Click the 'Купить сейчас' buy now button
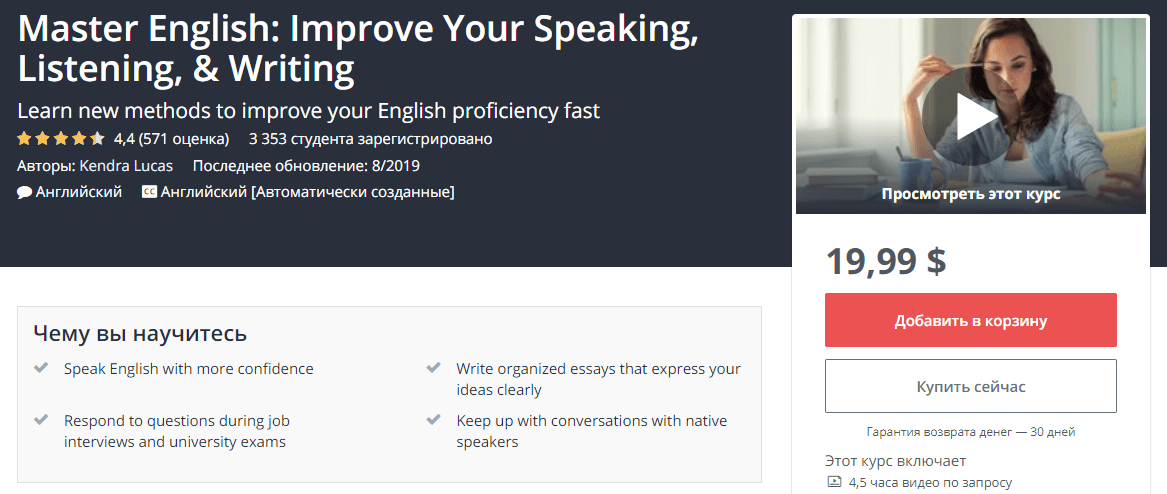 coord(971,386)
